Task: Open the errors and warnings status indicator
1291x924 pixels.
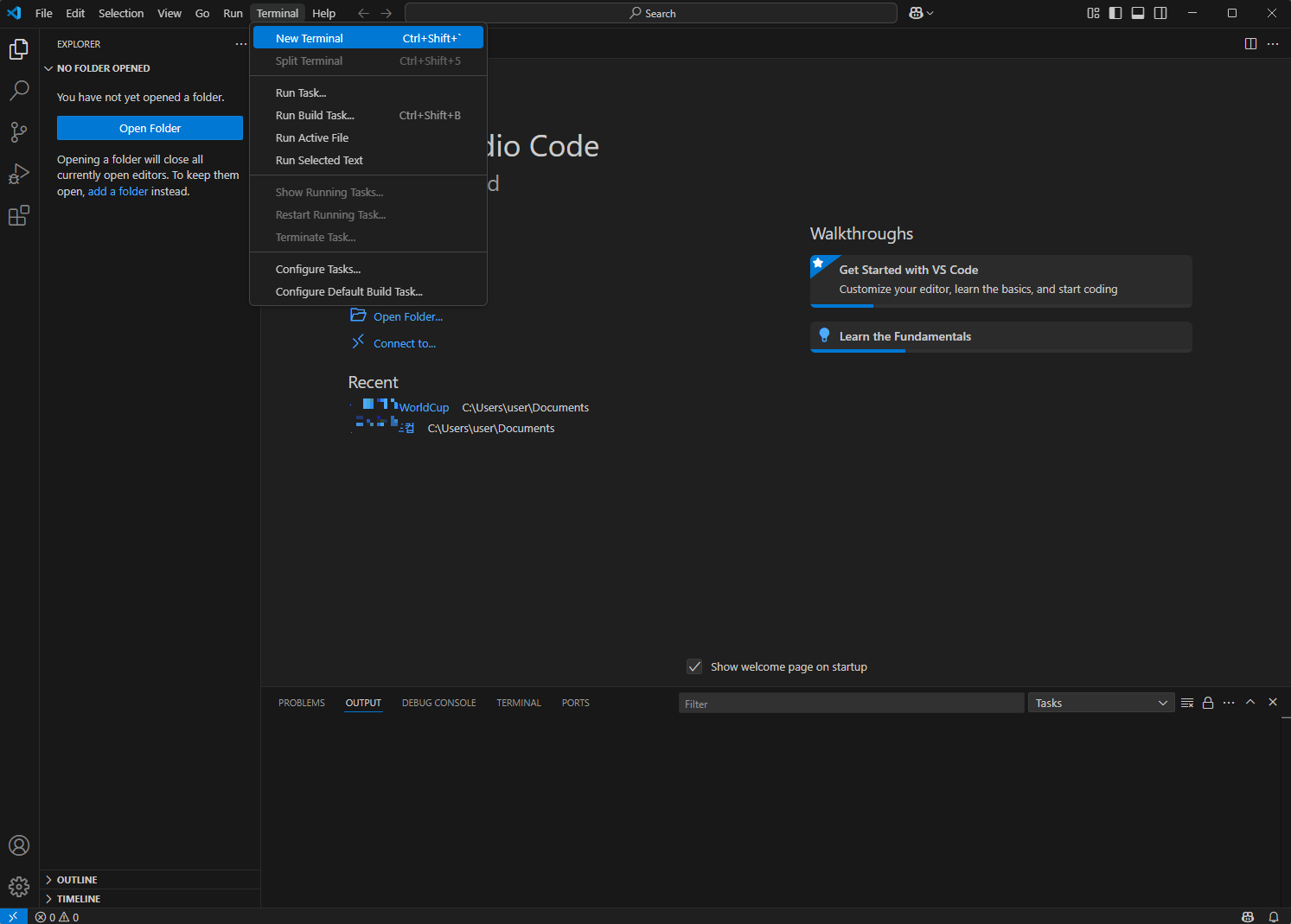Action: pyautogui.click(x=57, y=917)
